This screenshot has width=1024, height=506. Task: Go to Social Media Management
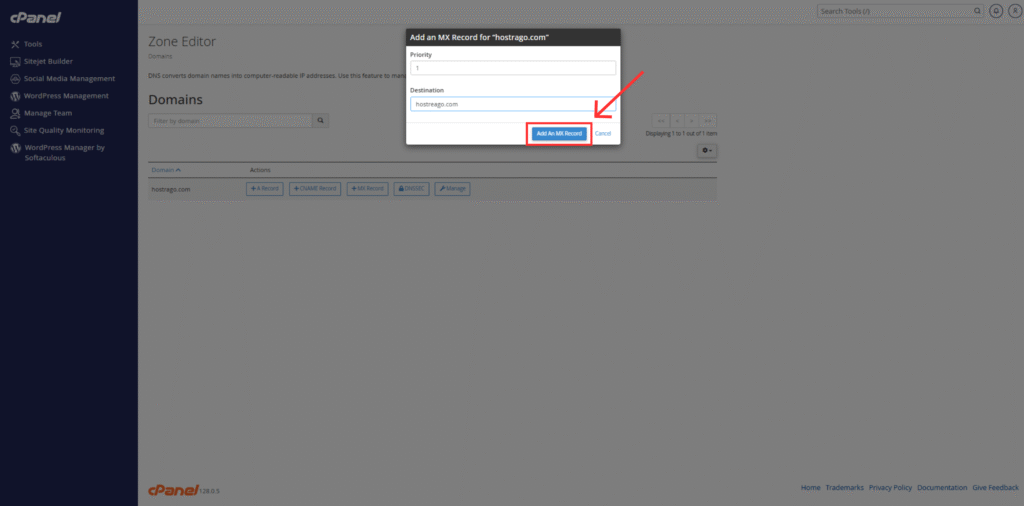coord(69,78)
